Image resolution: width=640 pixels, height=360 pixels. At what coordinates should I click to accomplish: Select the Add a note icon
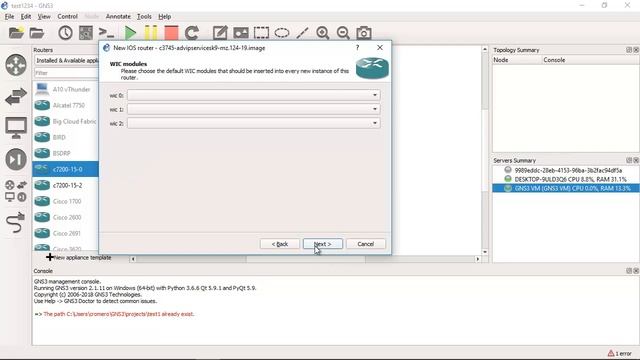pyautogui.click(x=220, y=33)
